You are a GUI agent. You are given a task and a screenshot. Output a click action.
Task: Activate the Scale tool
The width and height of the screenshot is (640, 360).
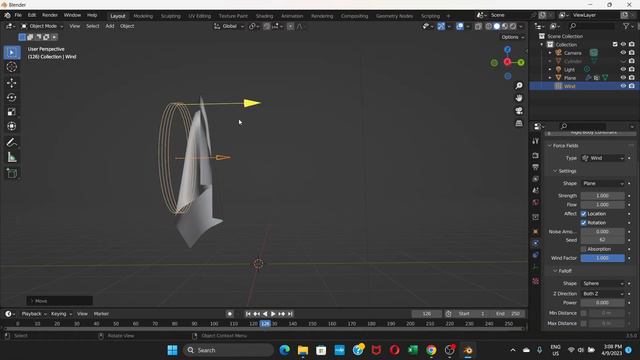point(11,111)
